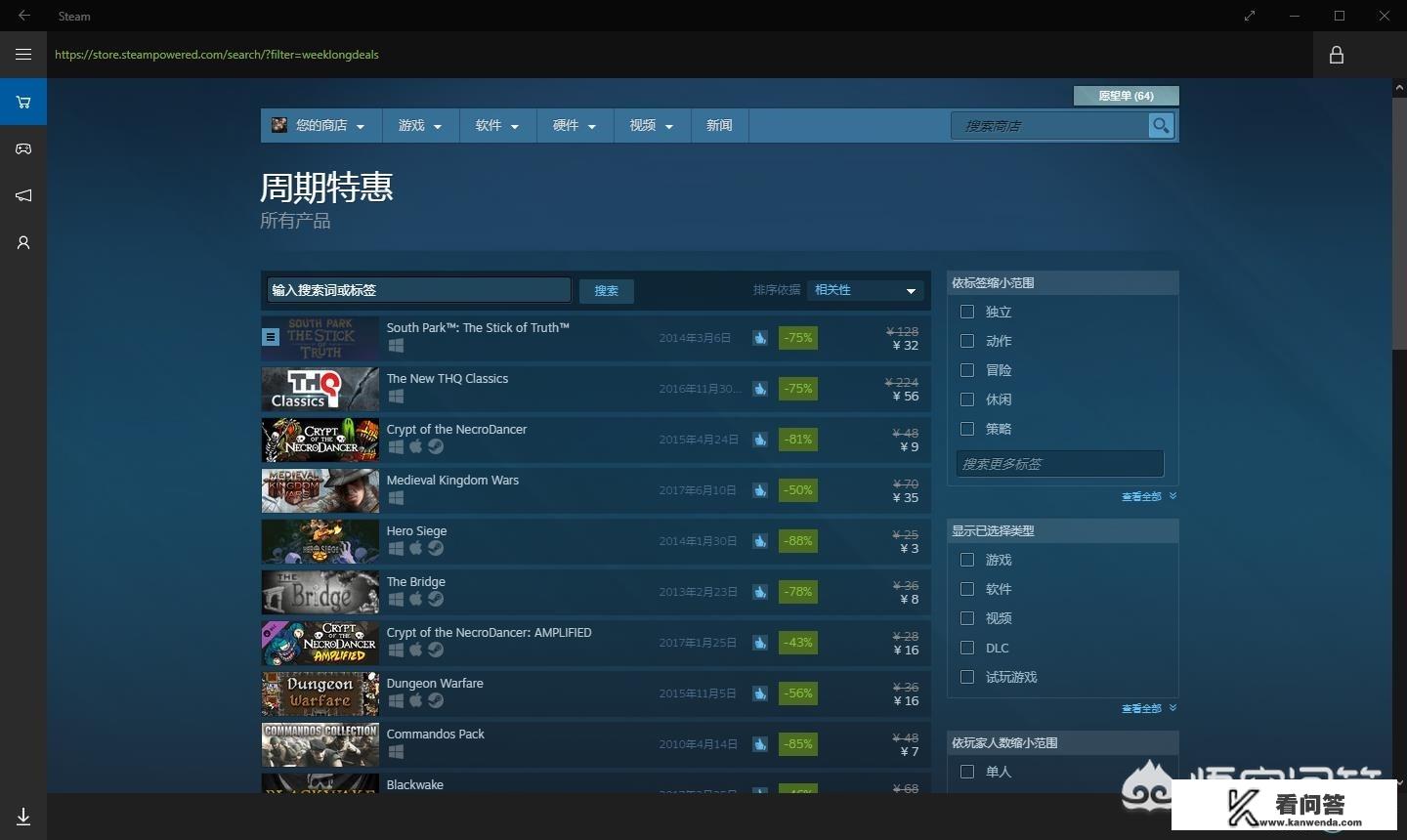
Task: Click the list icon on South Park thumbnail
Action: [271, 337]
